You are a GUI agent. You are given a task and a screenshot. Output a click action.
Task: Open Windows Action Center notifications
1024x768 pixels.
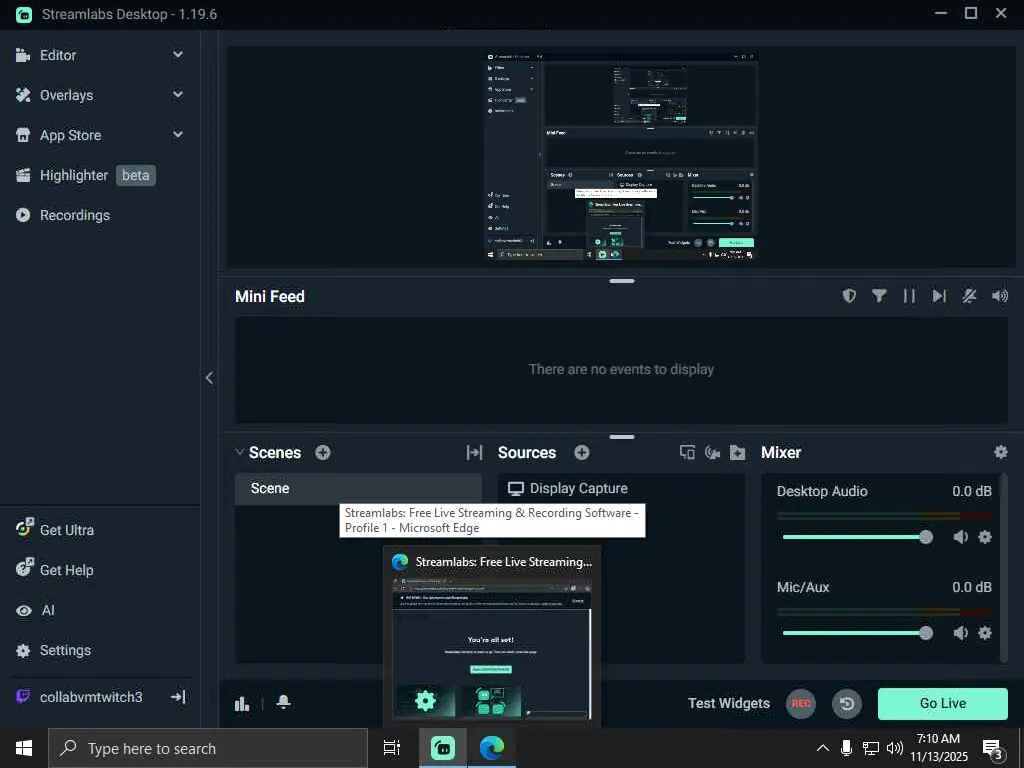[993, 748]
